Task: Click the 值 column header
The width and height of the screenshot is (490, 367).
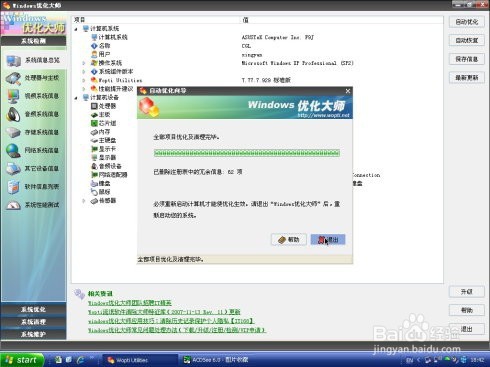Action: 342,20
